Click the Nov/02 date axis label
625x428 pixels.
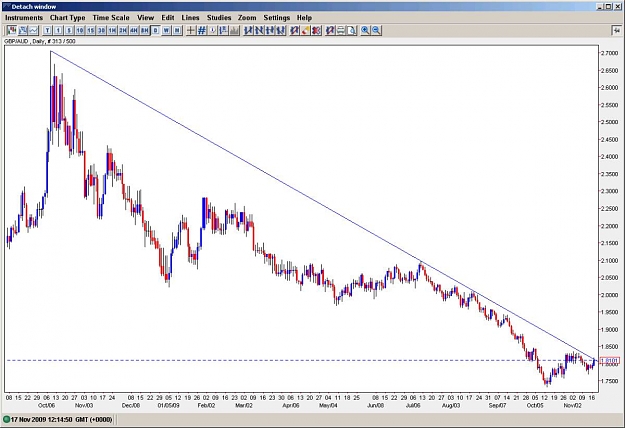click(x=572, y=406)
